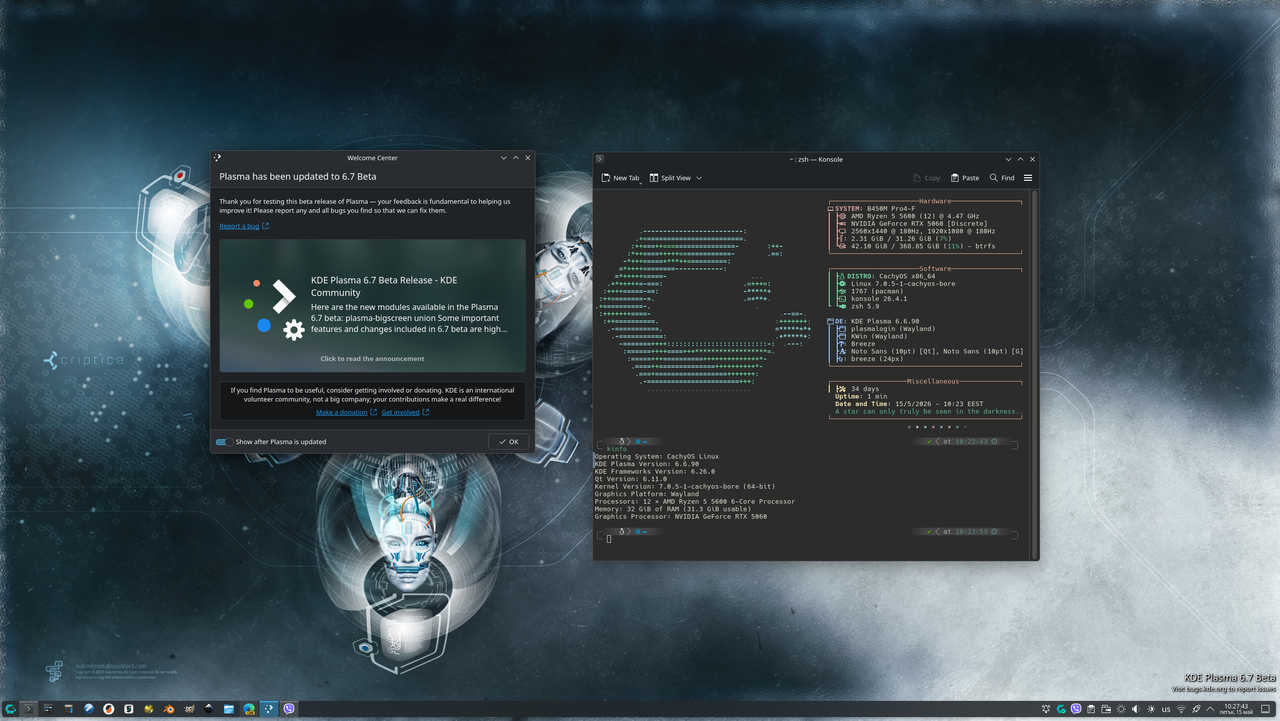The image size is (1280, 721).
Task: Open the volume control in tray
Action: (x=1135, y=709)
